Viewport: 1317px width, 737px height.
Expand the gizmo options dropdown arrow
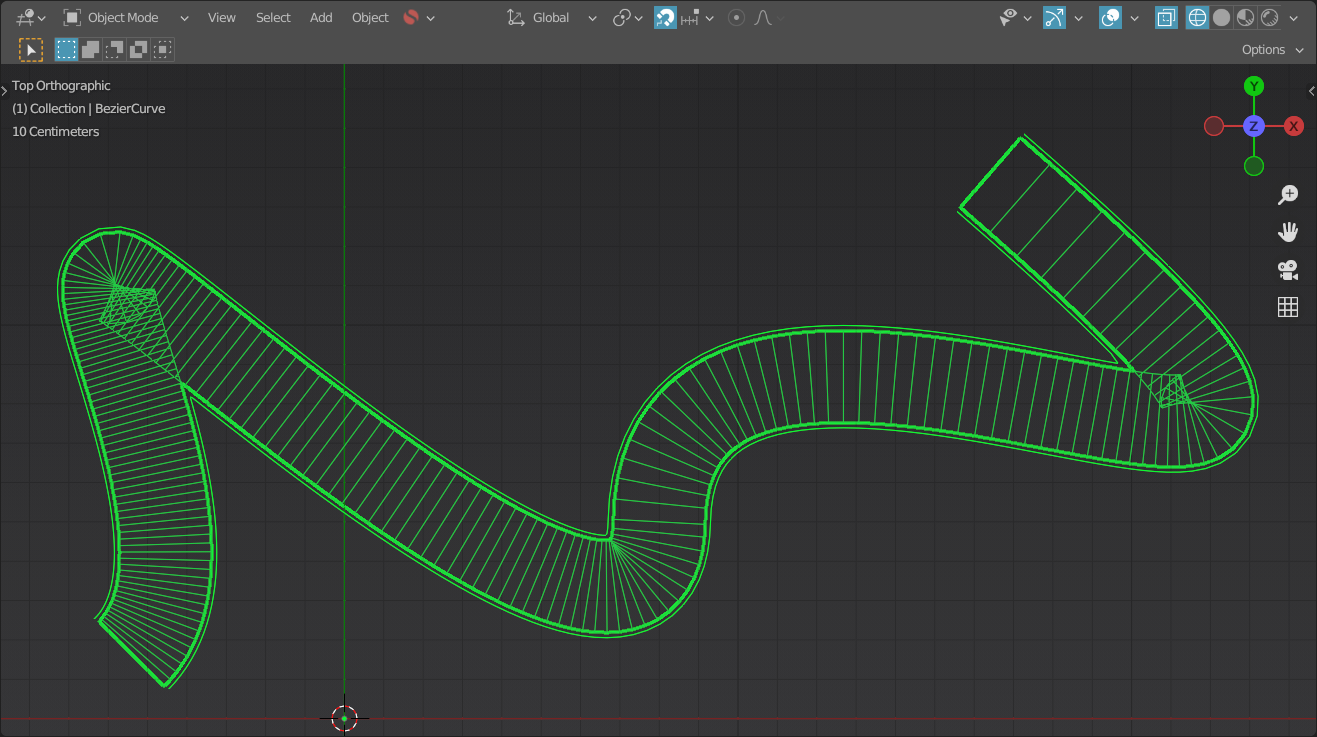(x=1078, y=18)
